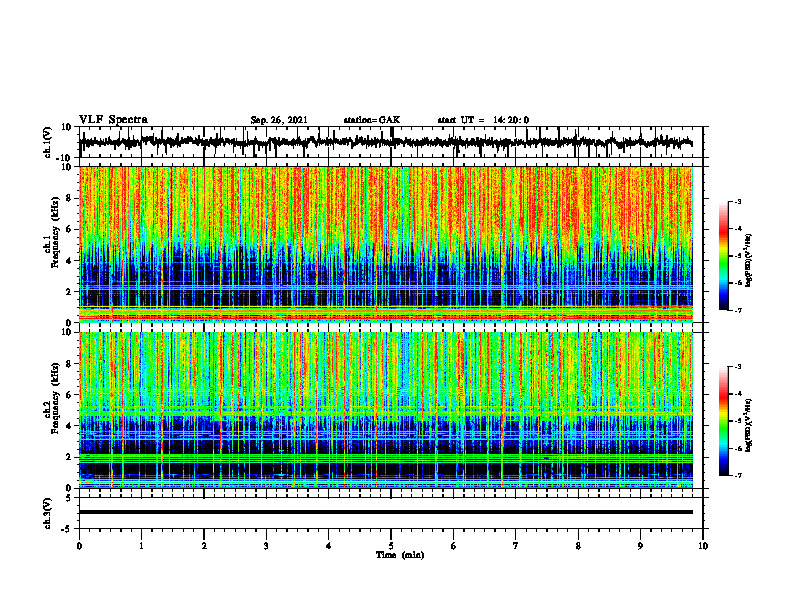Click the "6" kHz tick on ch.2 spectrogram

pos(69,395)
